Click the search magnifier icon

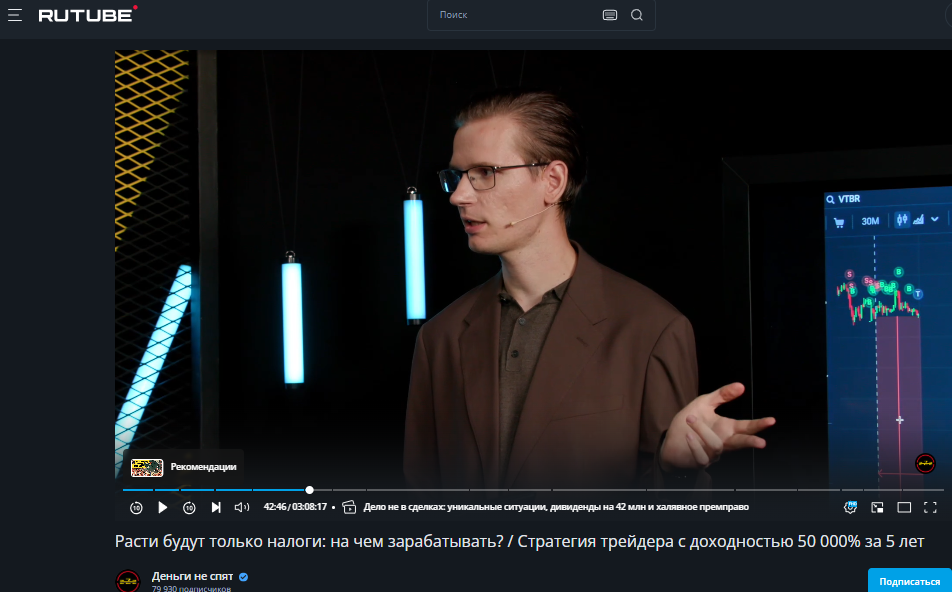637,15
